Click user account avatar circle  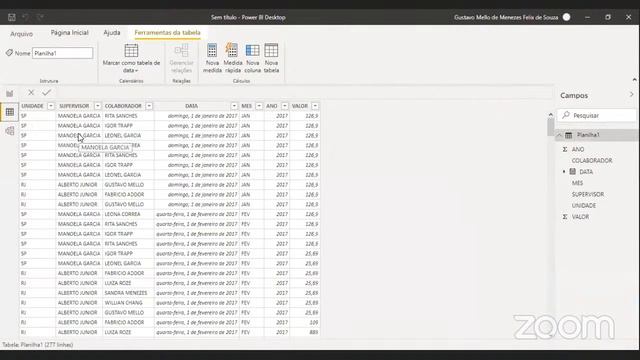[567, 17]
